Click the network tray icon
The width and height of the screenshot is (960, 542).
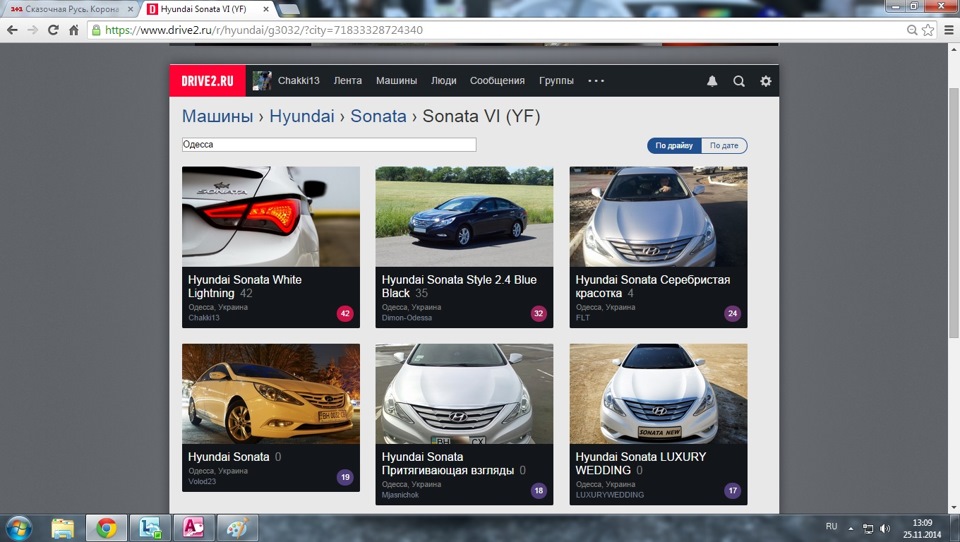pyautogui.click(x=868, y=528)
